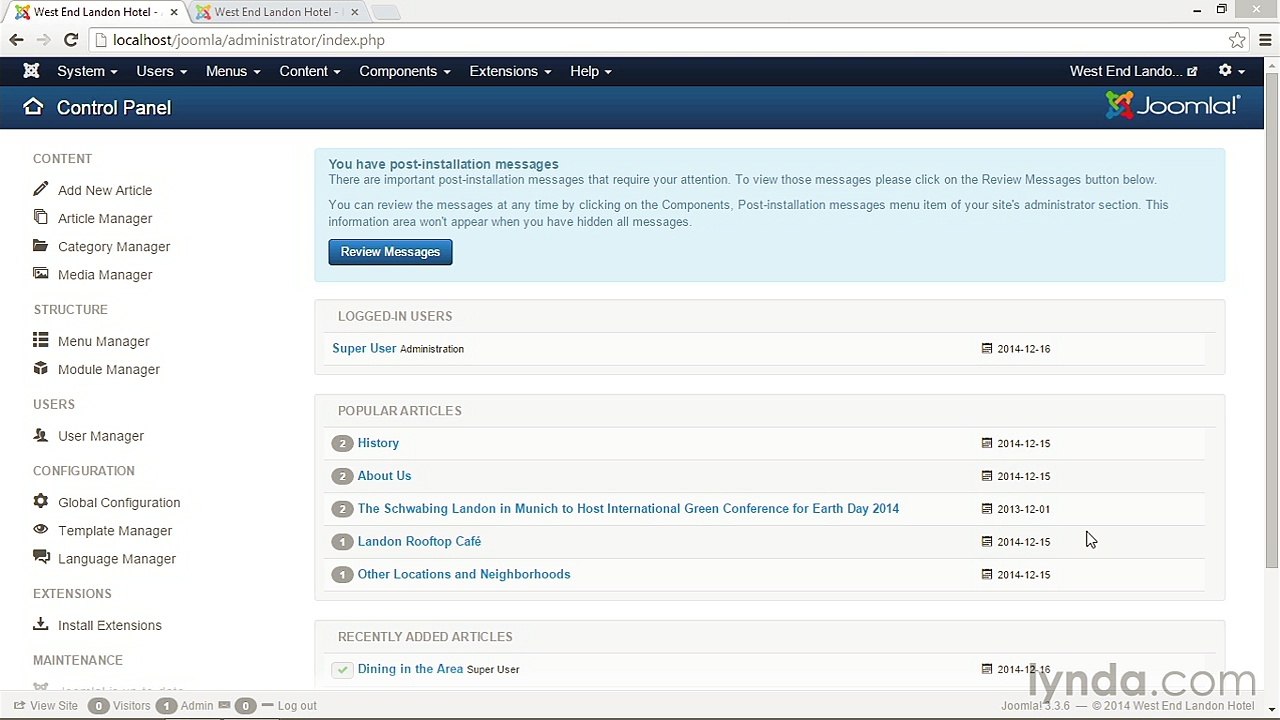This screenshot has width=1280, height=720.
Task: Open the Dining in the Area article
Action: tap(410, 669)
